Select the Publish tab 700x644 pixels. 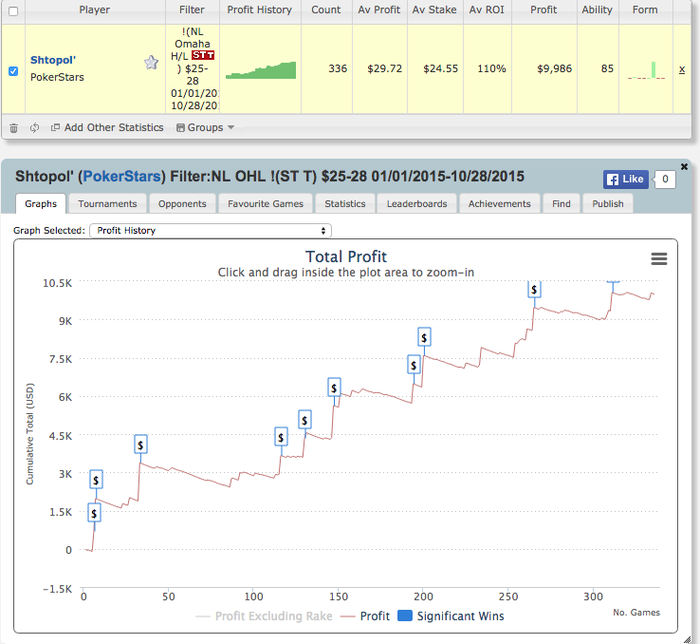click(x=608, y=204)
